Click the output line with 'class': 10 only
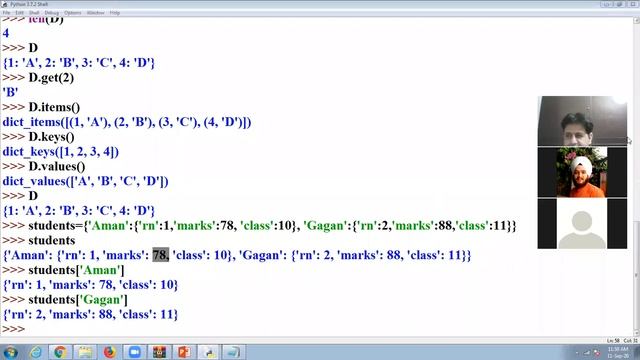Image resolution: width=640 pixels, height=360 pixels. [x=90, y=285]
